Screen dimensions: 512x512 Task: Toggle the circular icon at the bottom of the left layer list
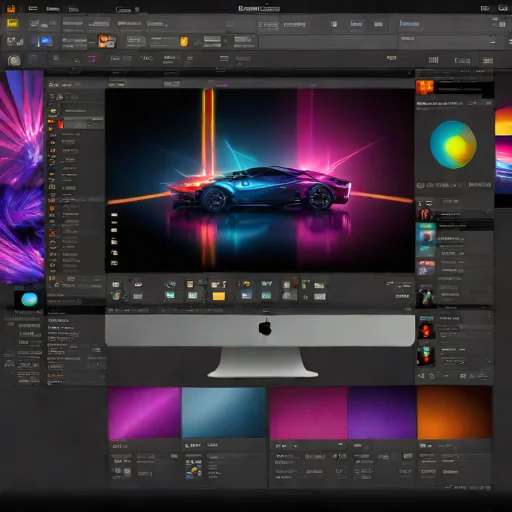[x=53, y=245]
